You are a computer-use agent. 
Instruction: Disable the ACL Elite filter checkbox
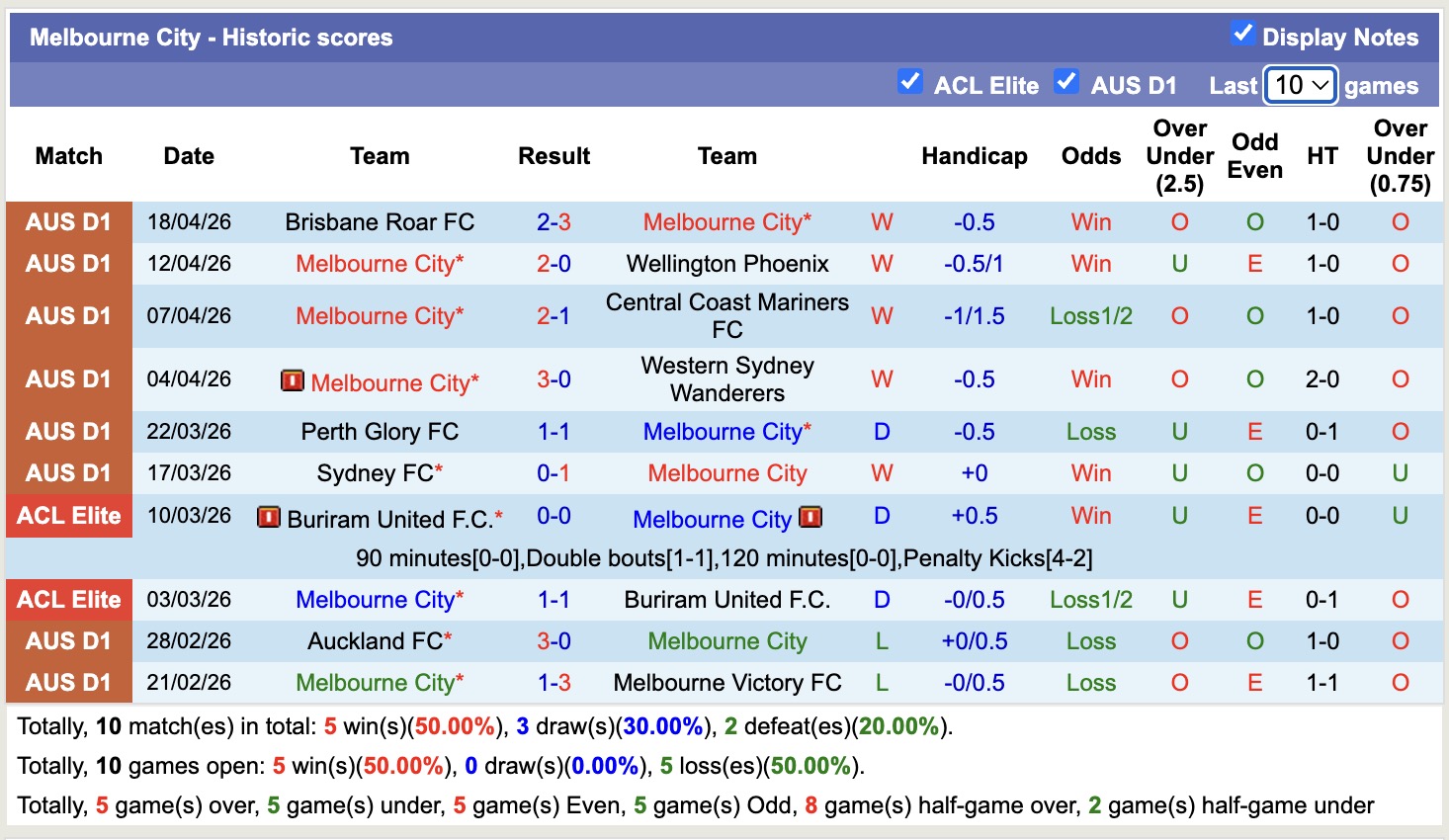point(909,82)
